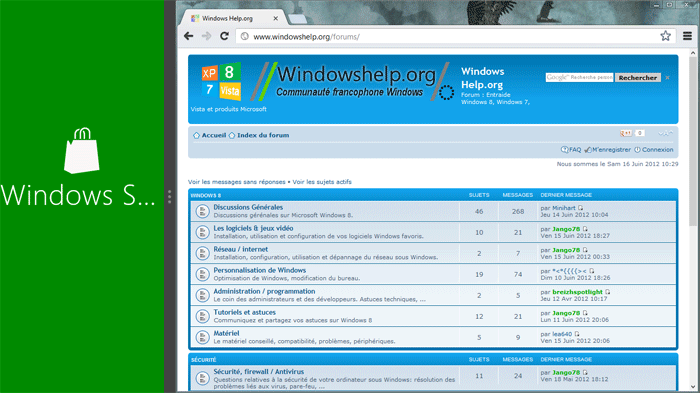Open Jango78 profile in Tutoriels et astuces row
Screen dimensions: 700x393
(x=566, y=313)
